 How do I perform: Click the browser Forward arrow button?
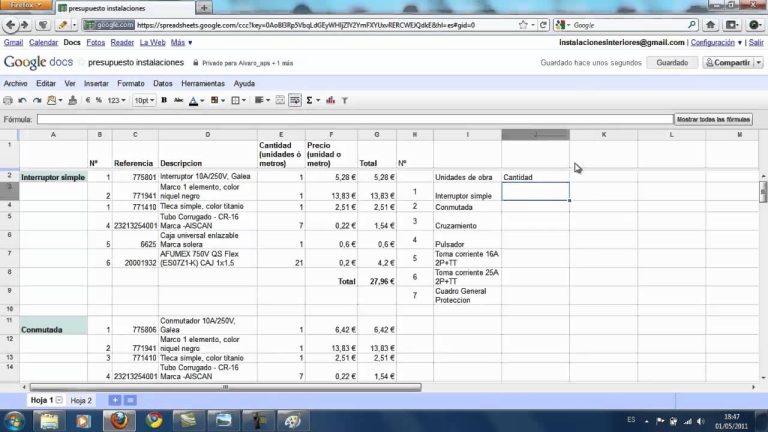pos(24,25)
